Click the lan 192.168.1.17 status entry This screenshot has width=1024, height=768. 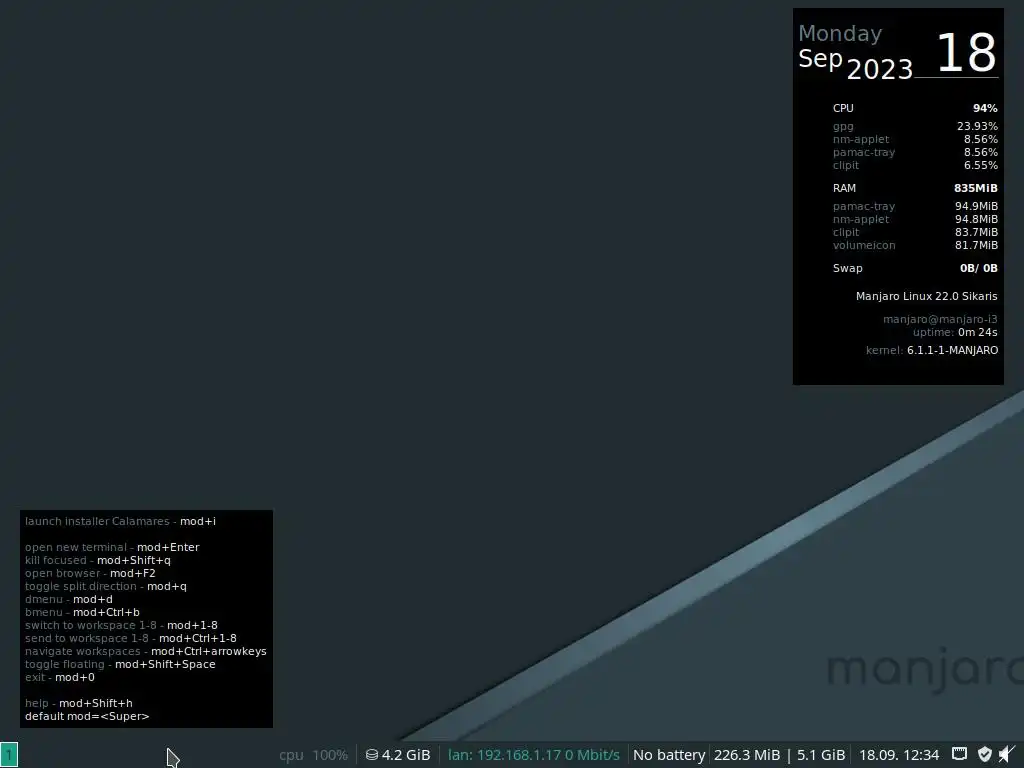click(x=534, y=755)
